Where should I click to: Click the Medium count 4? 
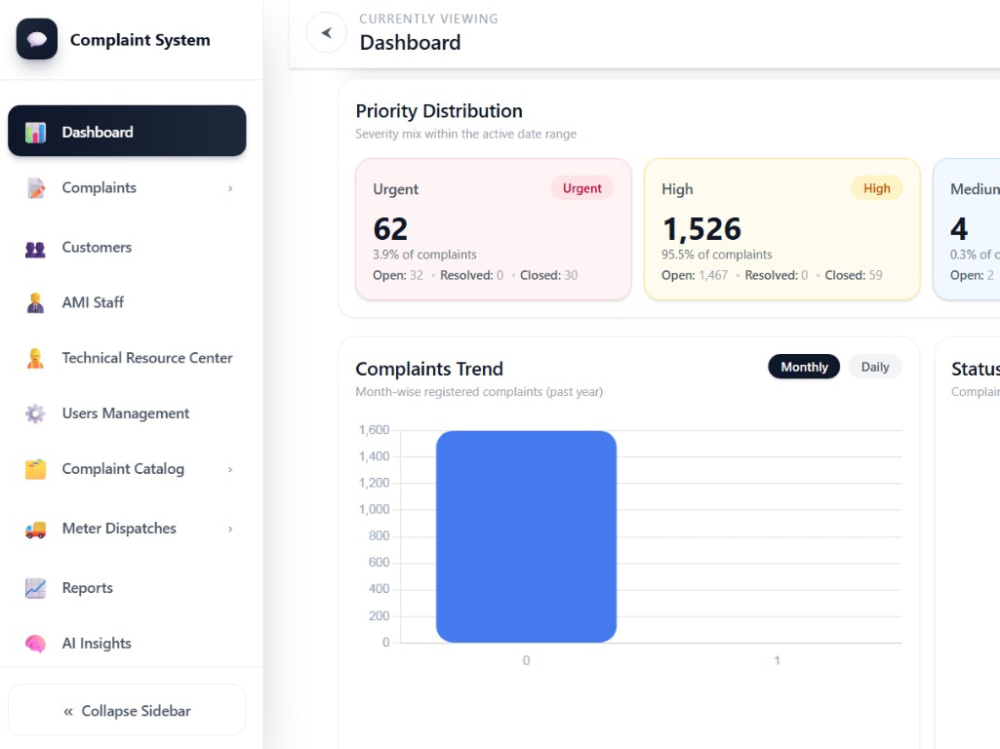click(x=959, y=228)
